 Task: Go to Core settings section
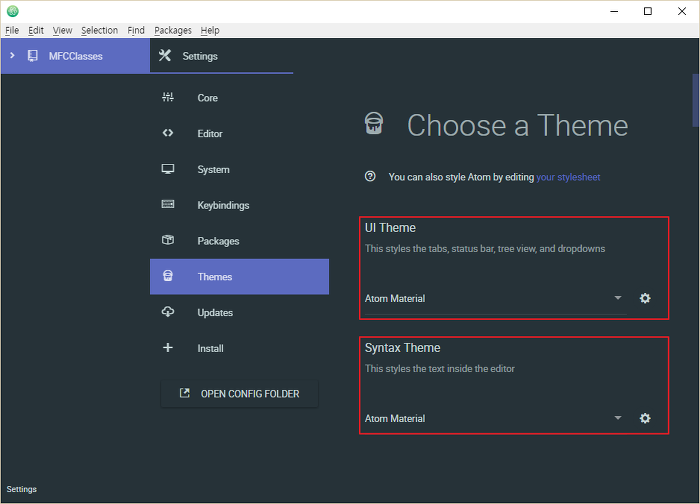click(x=239, y=98)
